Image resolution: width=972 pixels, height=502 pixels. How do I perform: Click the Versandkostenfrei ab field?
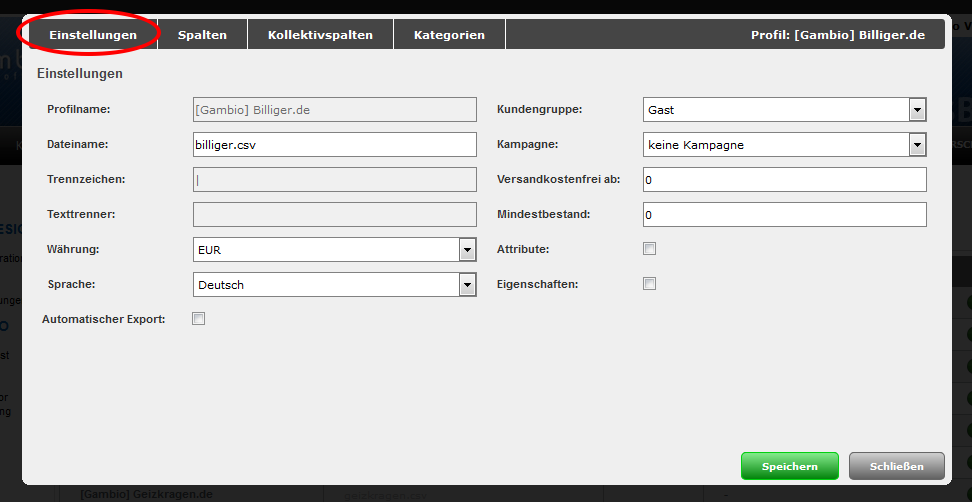click(784, 180)
